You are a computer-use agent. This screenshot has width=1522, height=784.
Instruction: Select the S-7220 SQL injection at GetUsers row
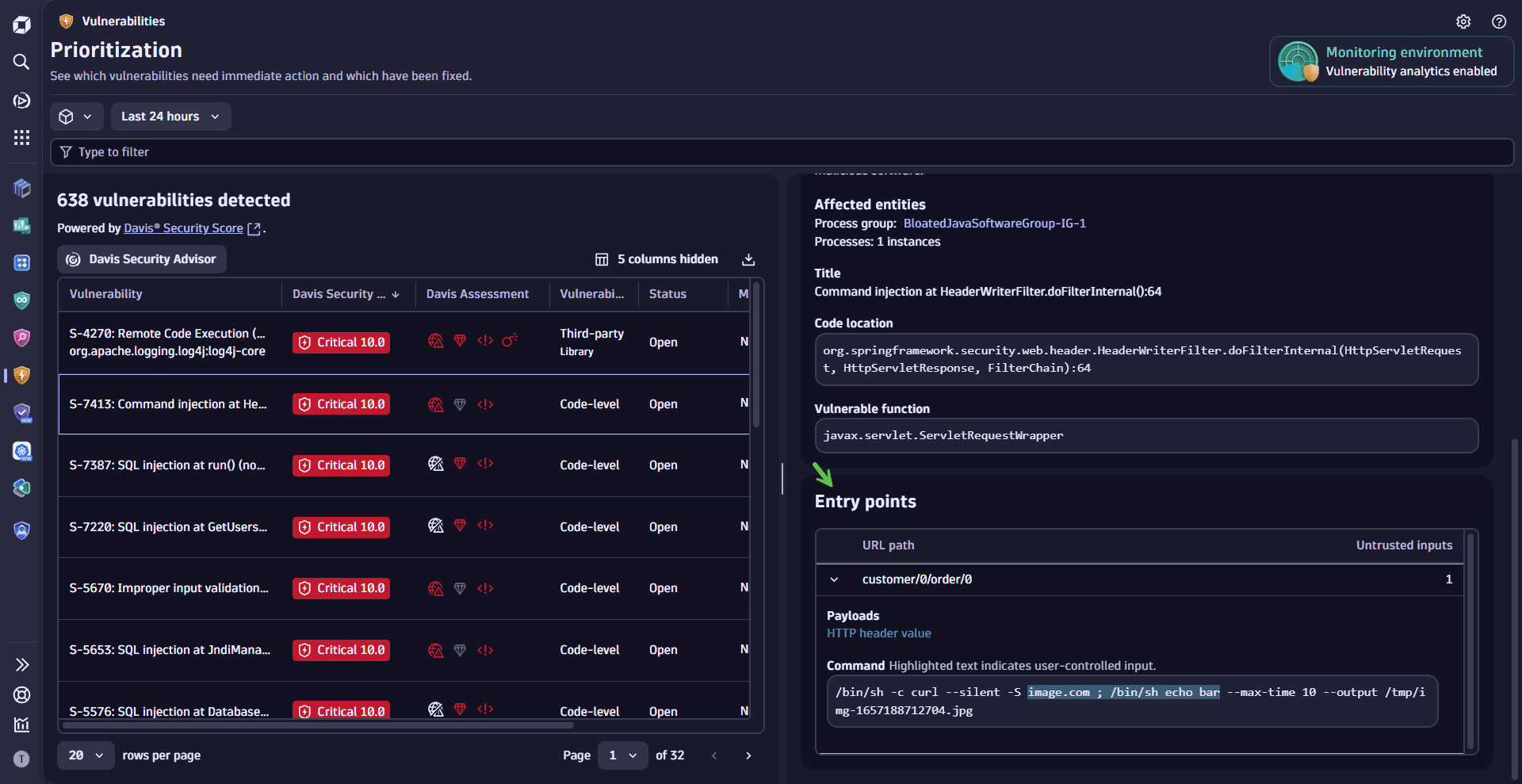coord(403,527)
